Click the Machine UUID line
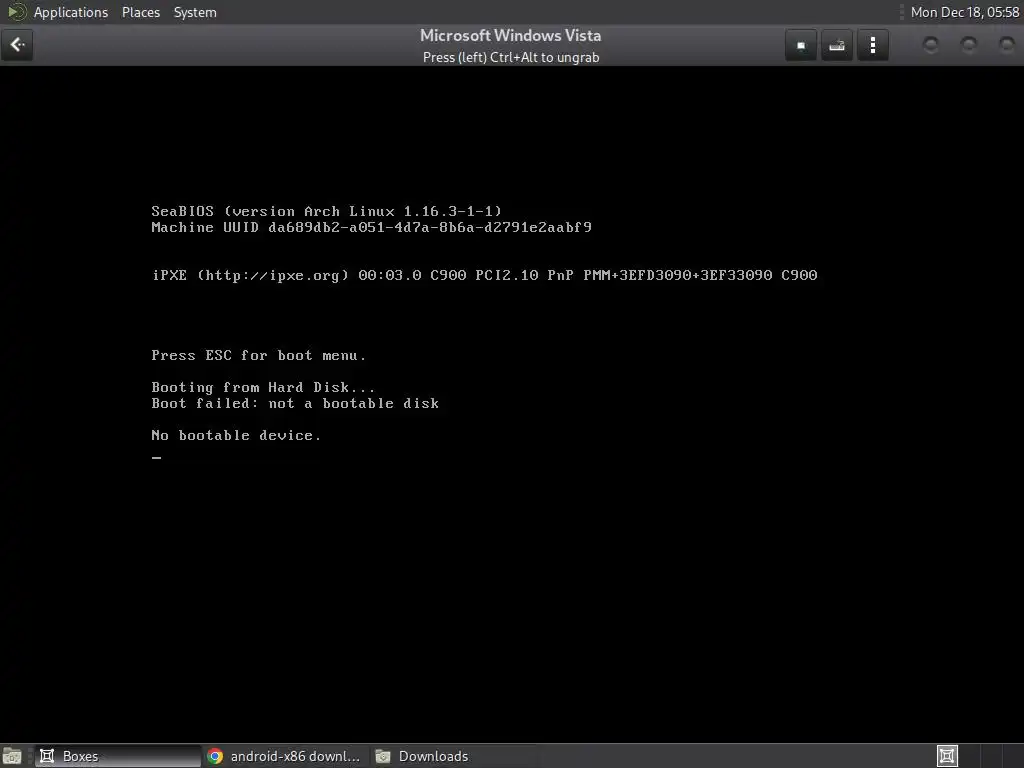 coord(372,227)
